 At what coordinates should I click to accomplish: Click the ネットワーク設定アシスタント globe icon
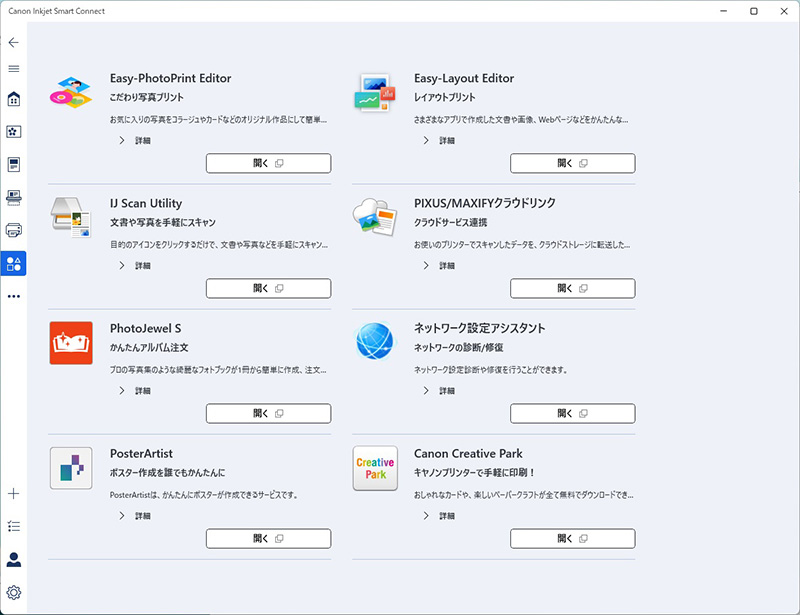click(375, 343)
